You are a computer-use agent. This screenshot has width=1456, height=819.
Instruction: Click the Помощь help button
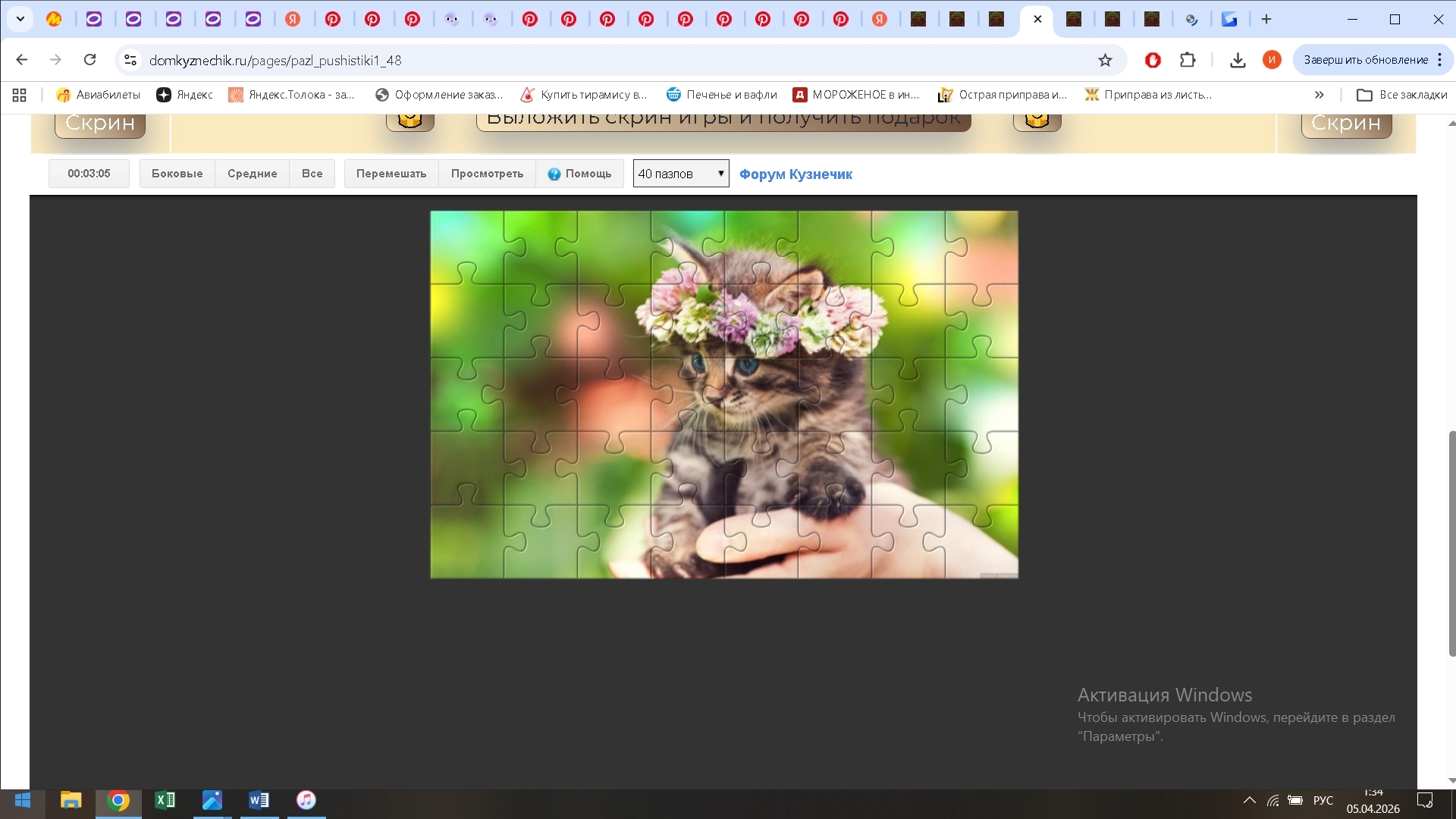pos(579,174)
